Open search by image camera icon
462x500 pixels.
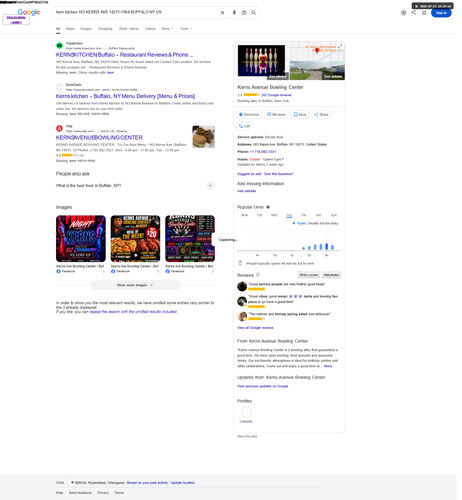244,13
